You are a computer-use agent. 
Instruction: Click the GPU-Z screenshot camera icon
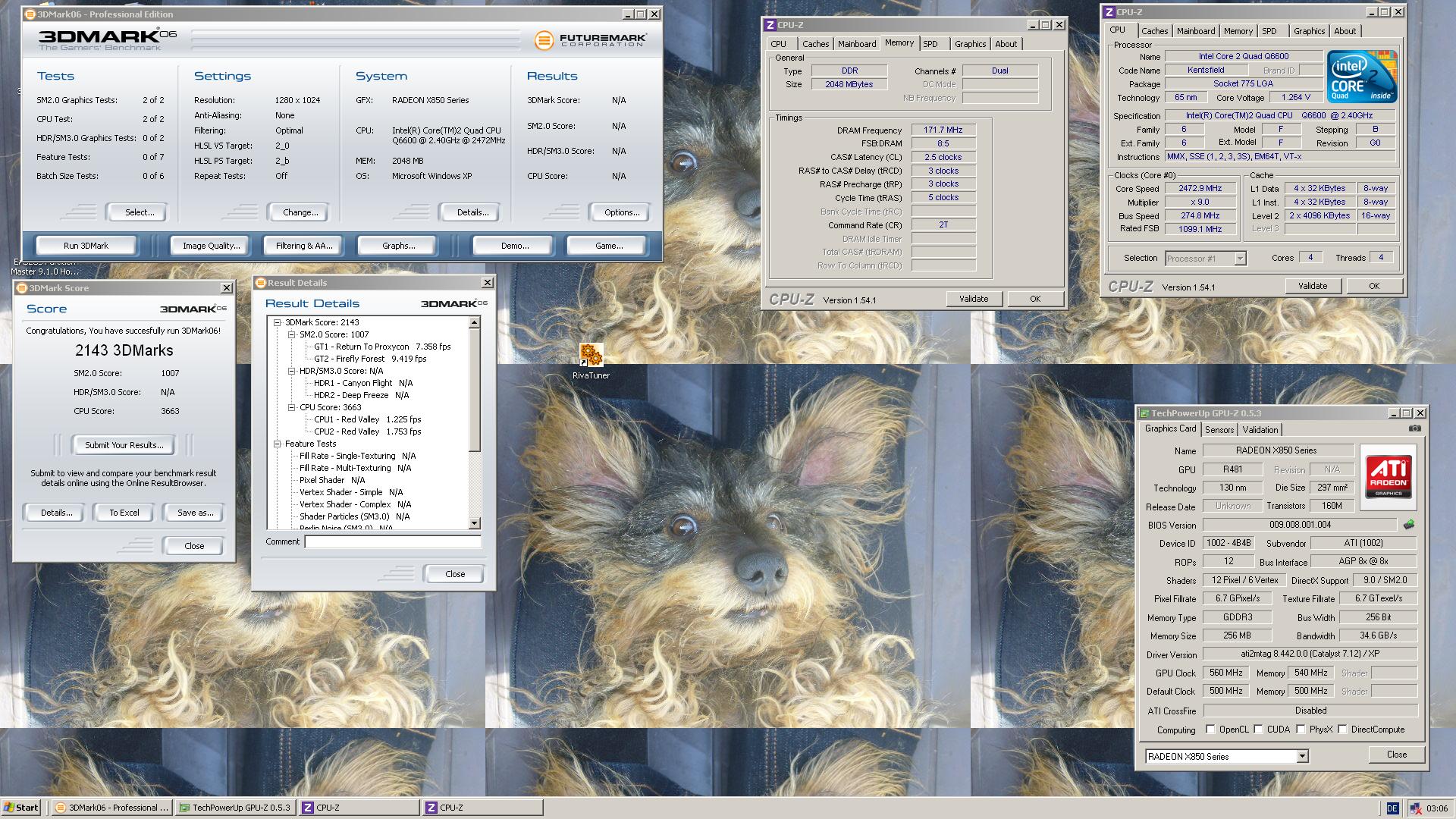[1414, 428]
